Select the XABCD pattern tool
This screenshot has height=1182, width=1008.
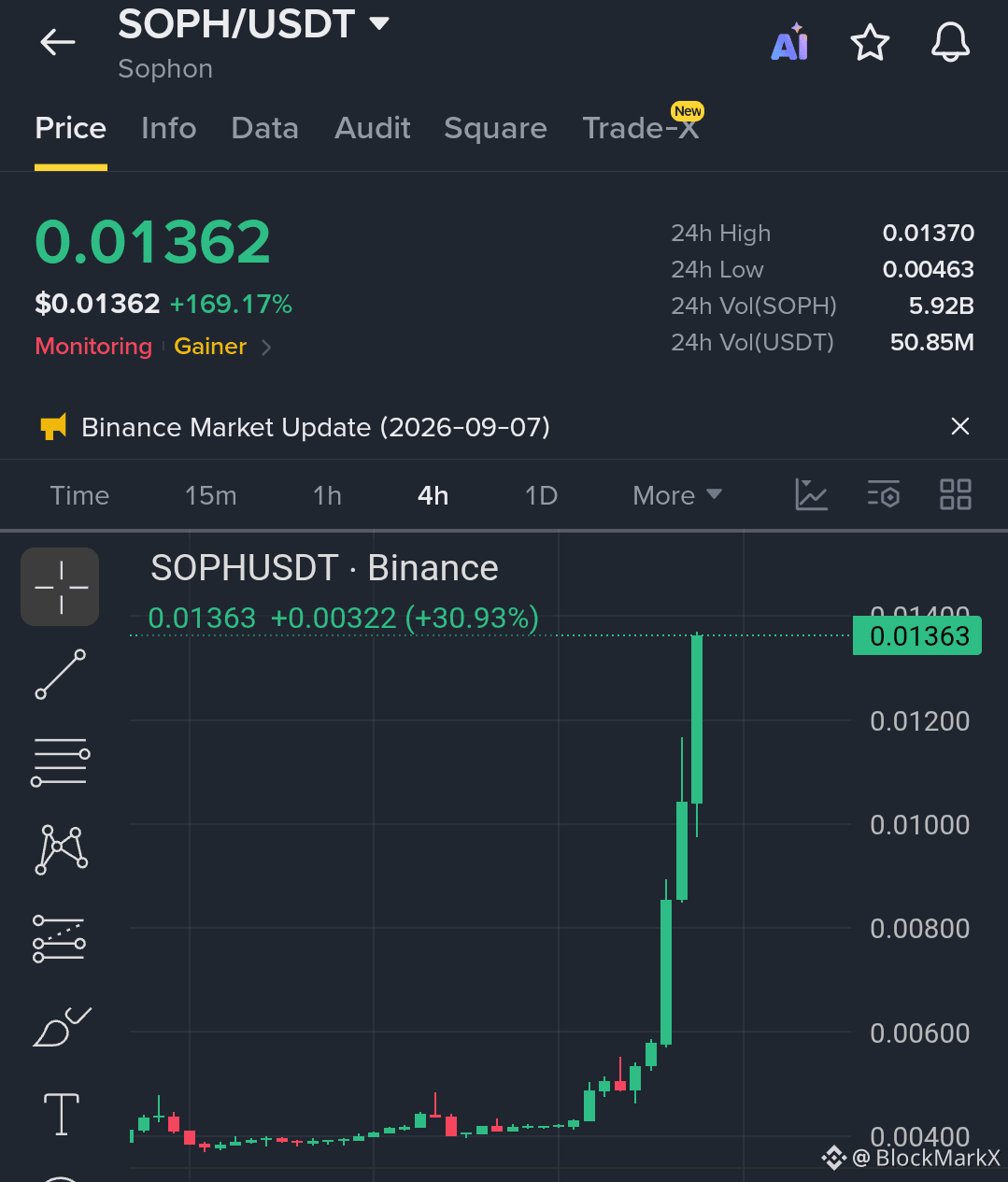point(62,849)
